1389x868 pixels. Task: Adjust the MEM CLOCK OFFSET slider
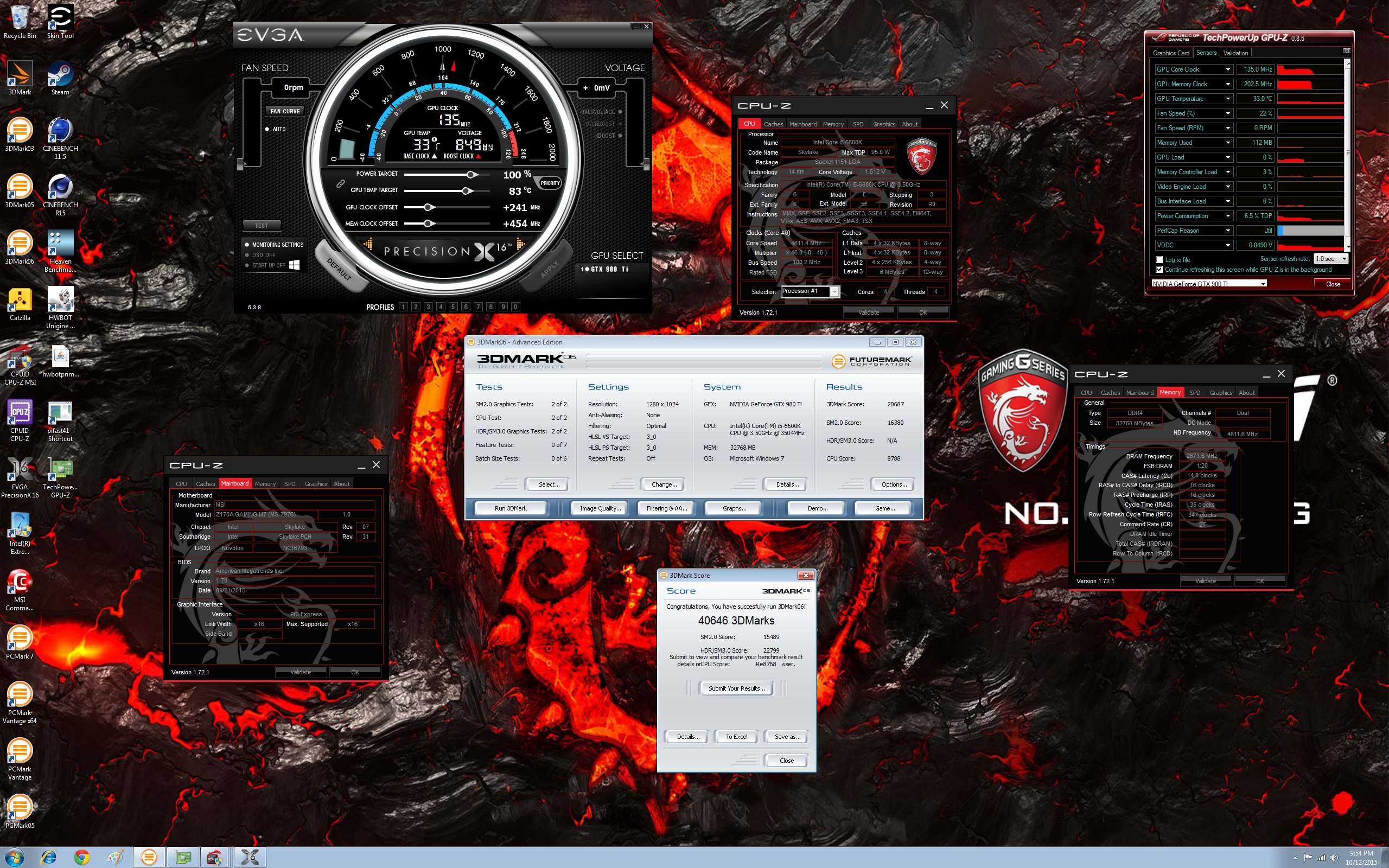(447, 224)
